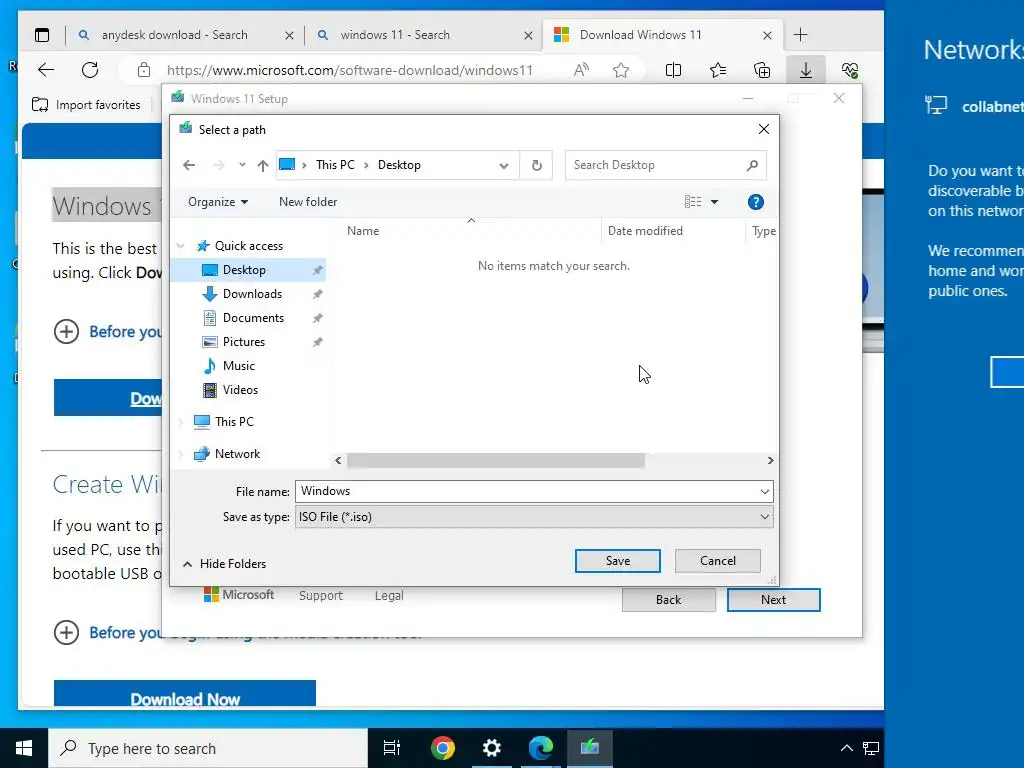Click the horizontal scrollbar right arrow
Image resolution: width=1024 pixels, height=768 pixels.
coord(771,460)
